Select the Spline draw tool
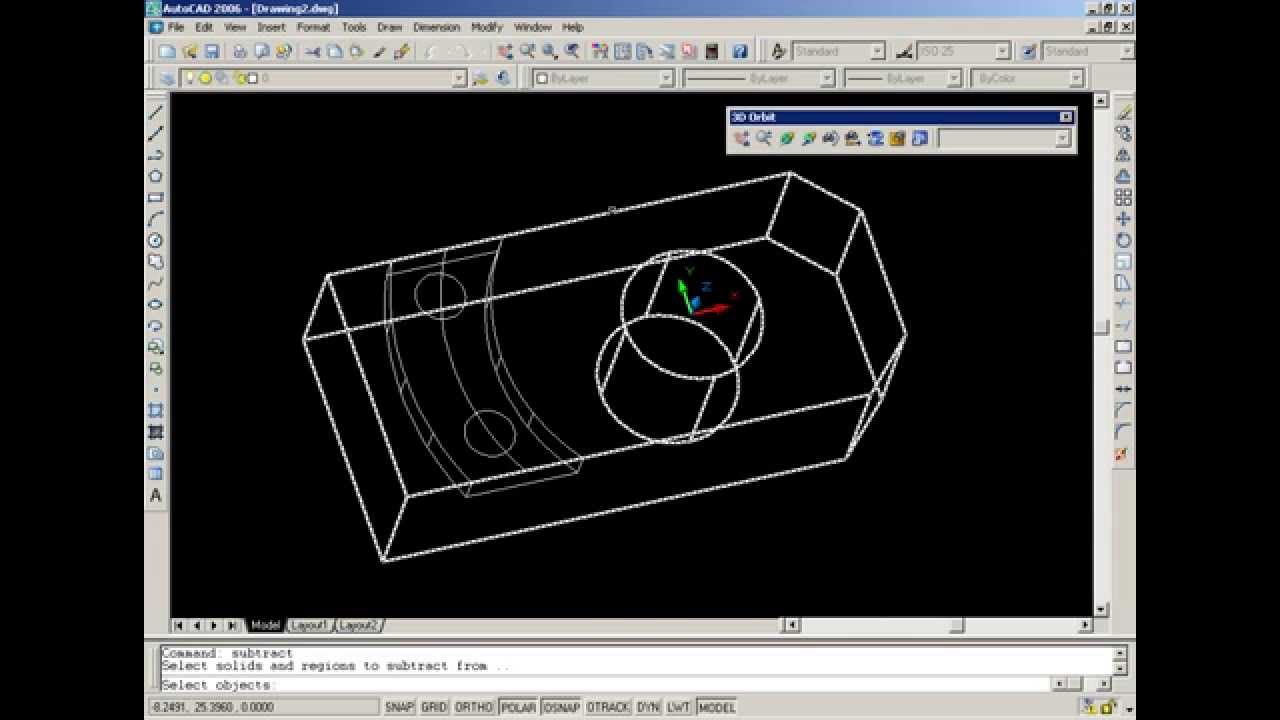Screen dimensions: 1280x720 (156, 283)
